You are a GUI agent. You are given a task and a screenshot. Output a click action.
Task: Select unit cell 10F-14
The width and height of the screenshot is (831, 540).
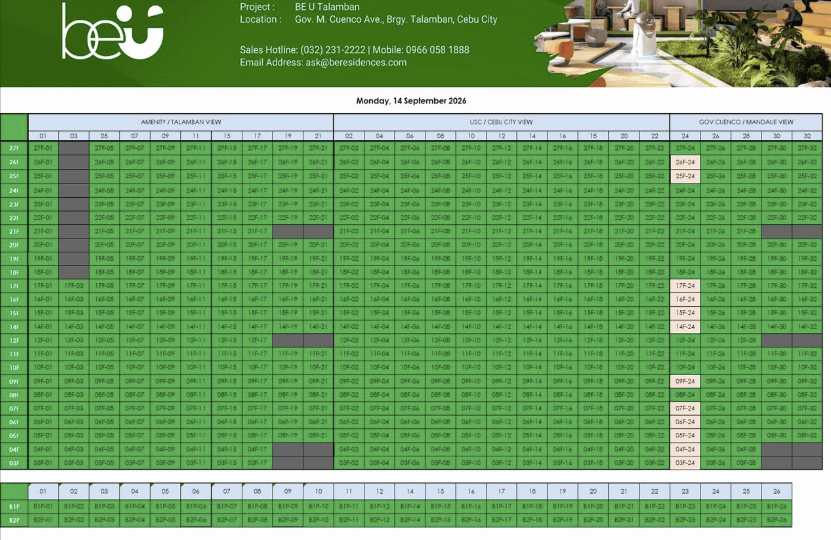pyautogui.click(x=532, y=367)
